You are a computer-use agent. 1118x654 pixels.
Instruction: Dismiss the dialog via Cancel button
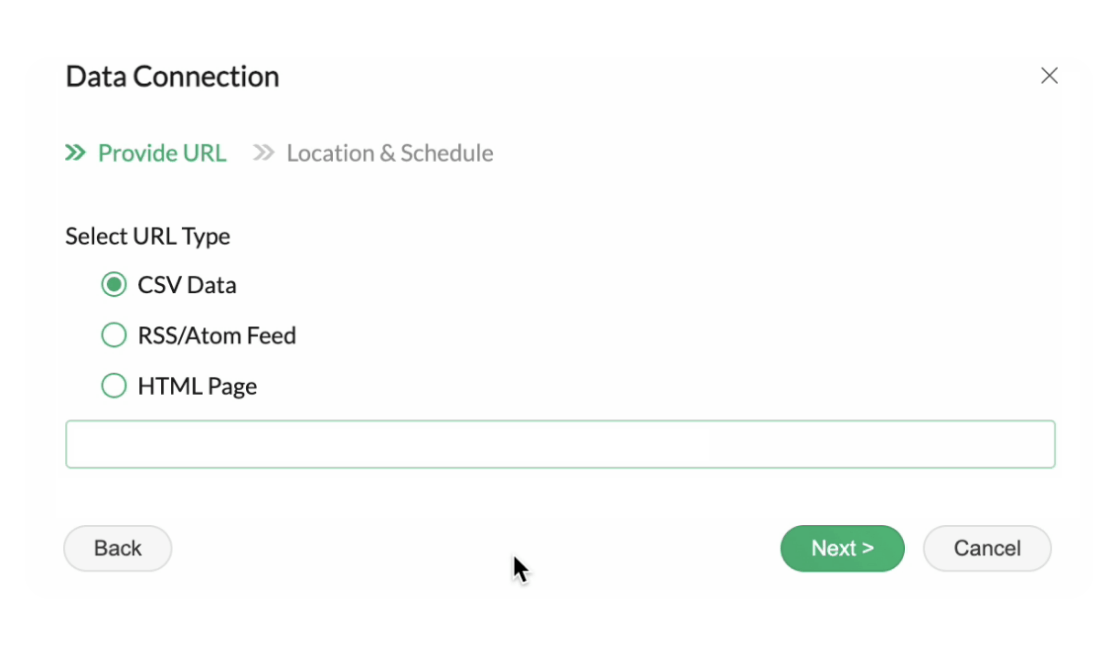tap(987, 548)
